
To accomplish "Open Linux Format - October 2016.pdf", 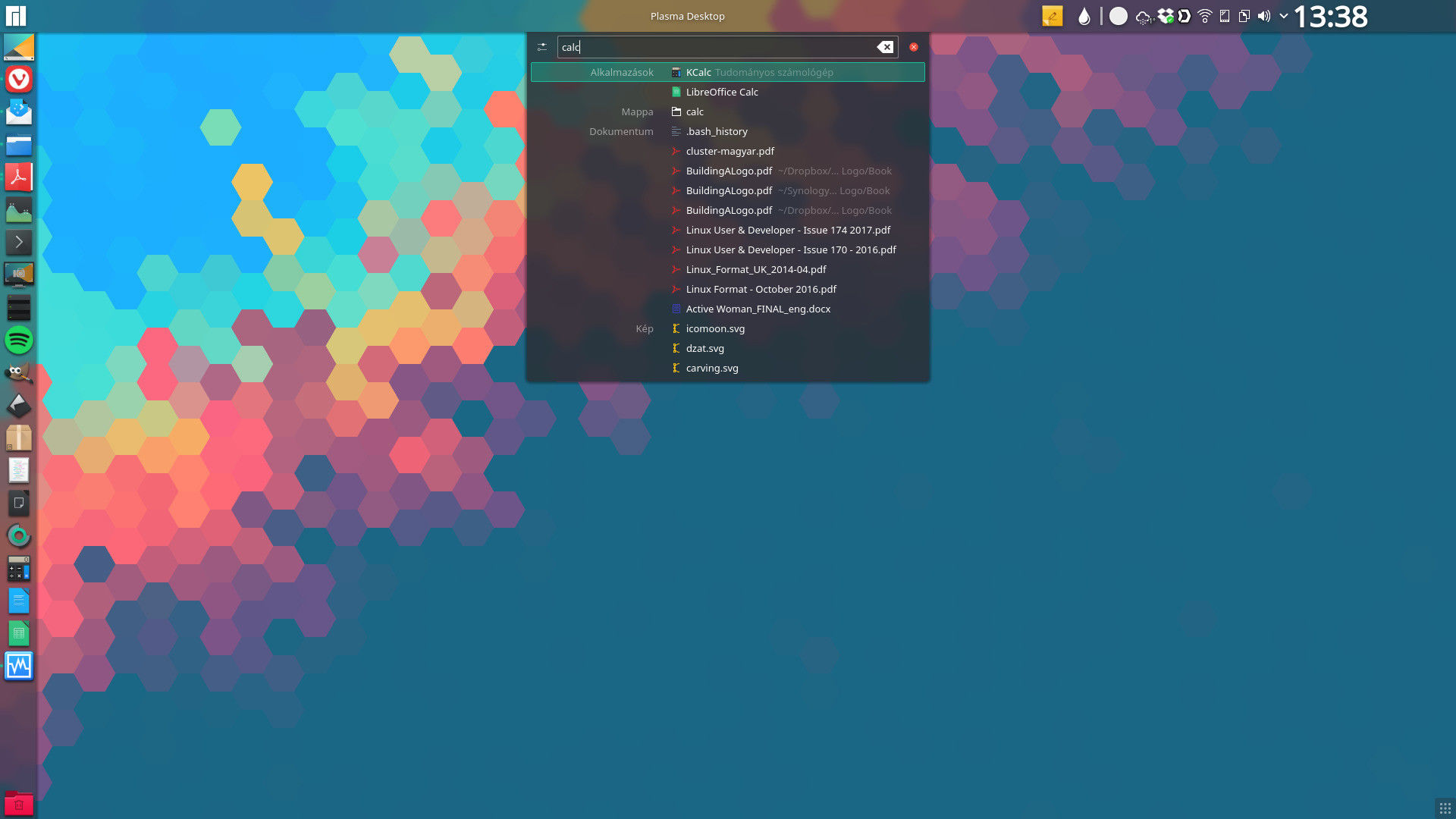I will click(728, 289).
